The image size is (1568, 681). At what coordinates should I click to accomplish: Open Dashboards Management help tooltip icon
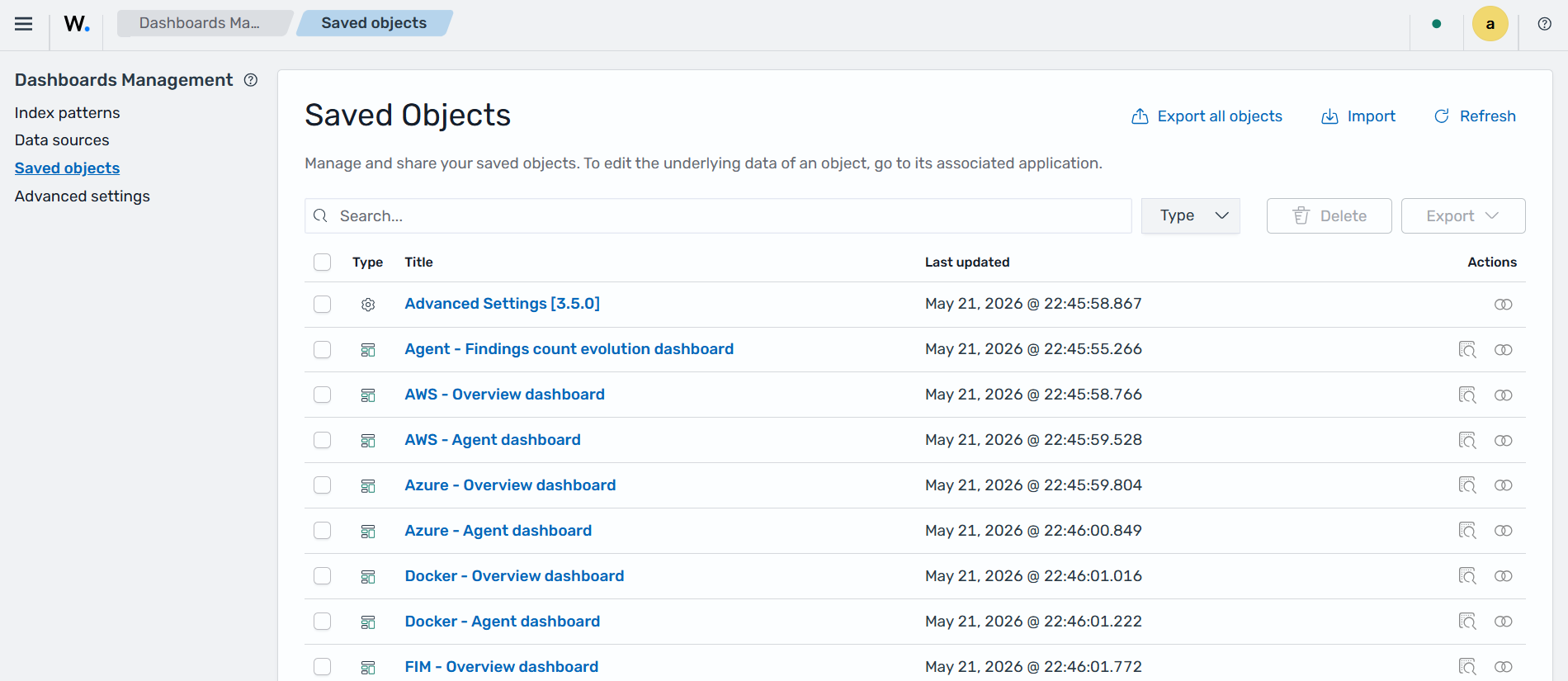pos(251,80)
